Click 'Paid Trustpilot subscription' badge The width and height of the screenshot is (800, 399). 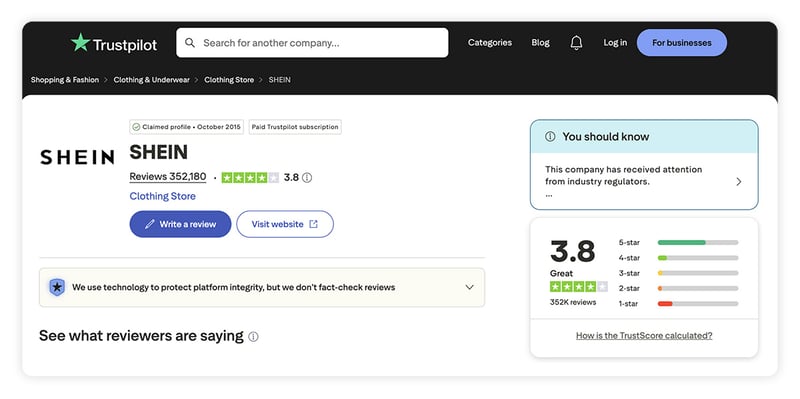[x=295, y=127]
